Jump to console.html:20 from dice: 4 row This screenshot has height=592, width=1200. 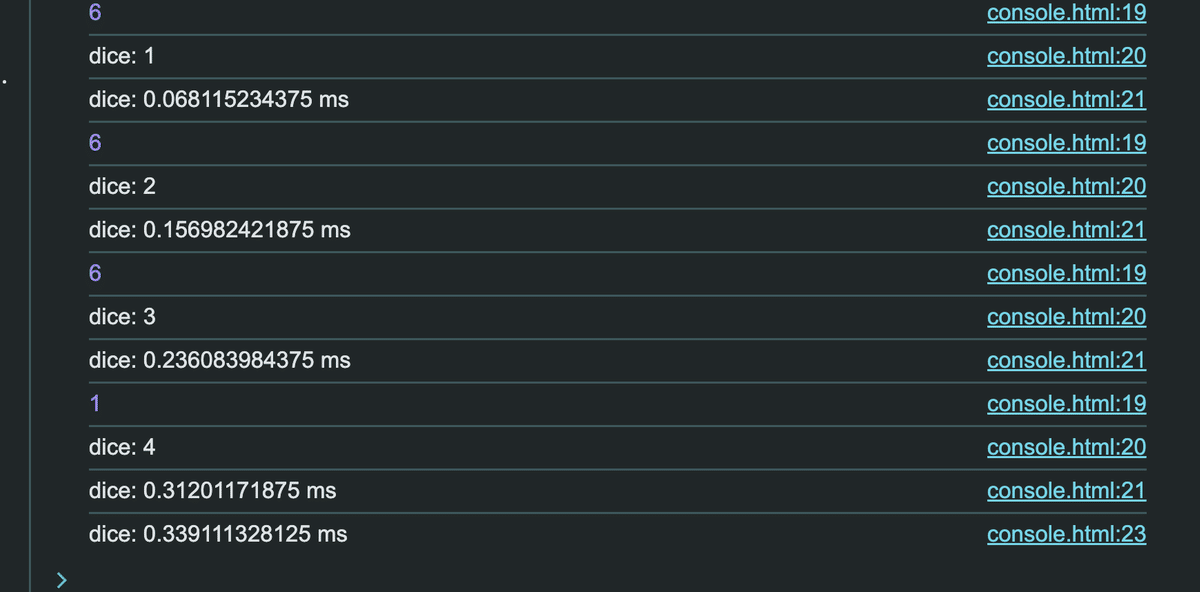[1066, 447]
